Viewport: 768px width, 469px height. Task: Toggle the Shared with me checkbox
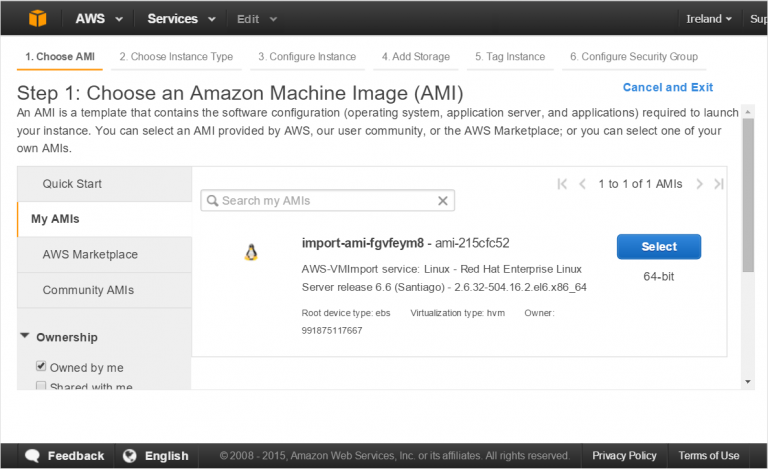[41, 386]
